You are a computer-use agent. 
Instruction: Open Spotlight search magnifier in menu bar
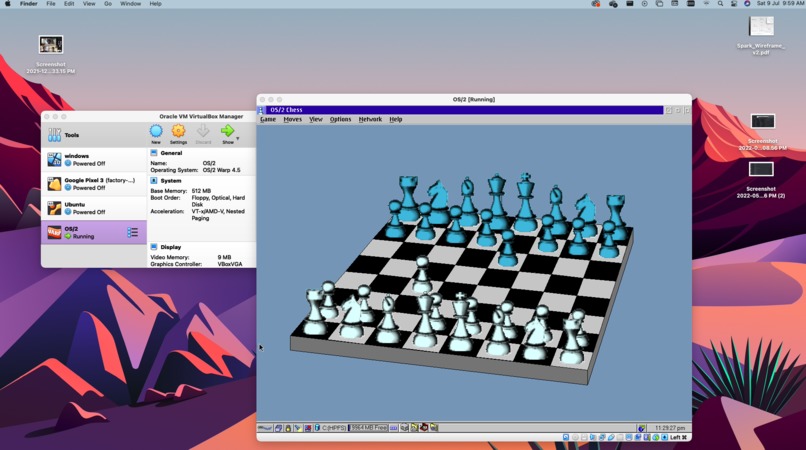coord(720,4)
